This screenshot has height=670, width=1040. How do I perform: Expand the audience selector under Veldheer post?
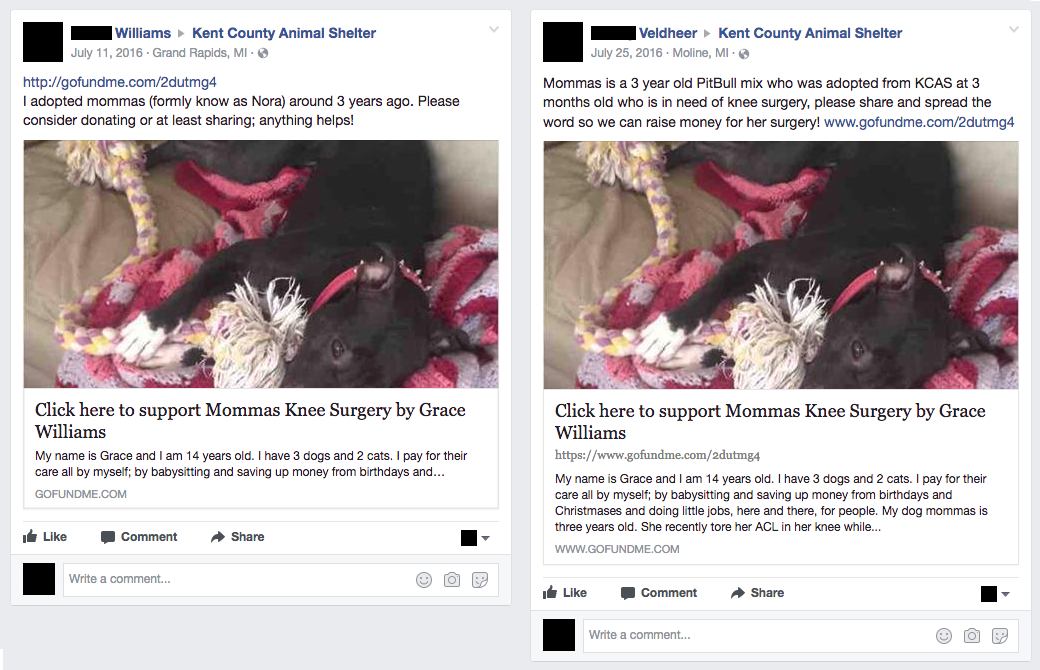point(996,594)
